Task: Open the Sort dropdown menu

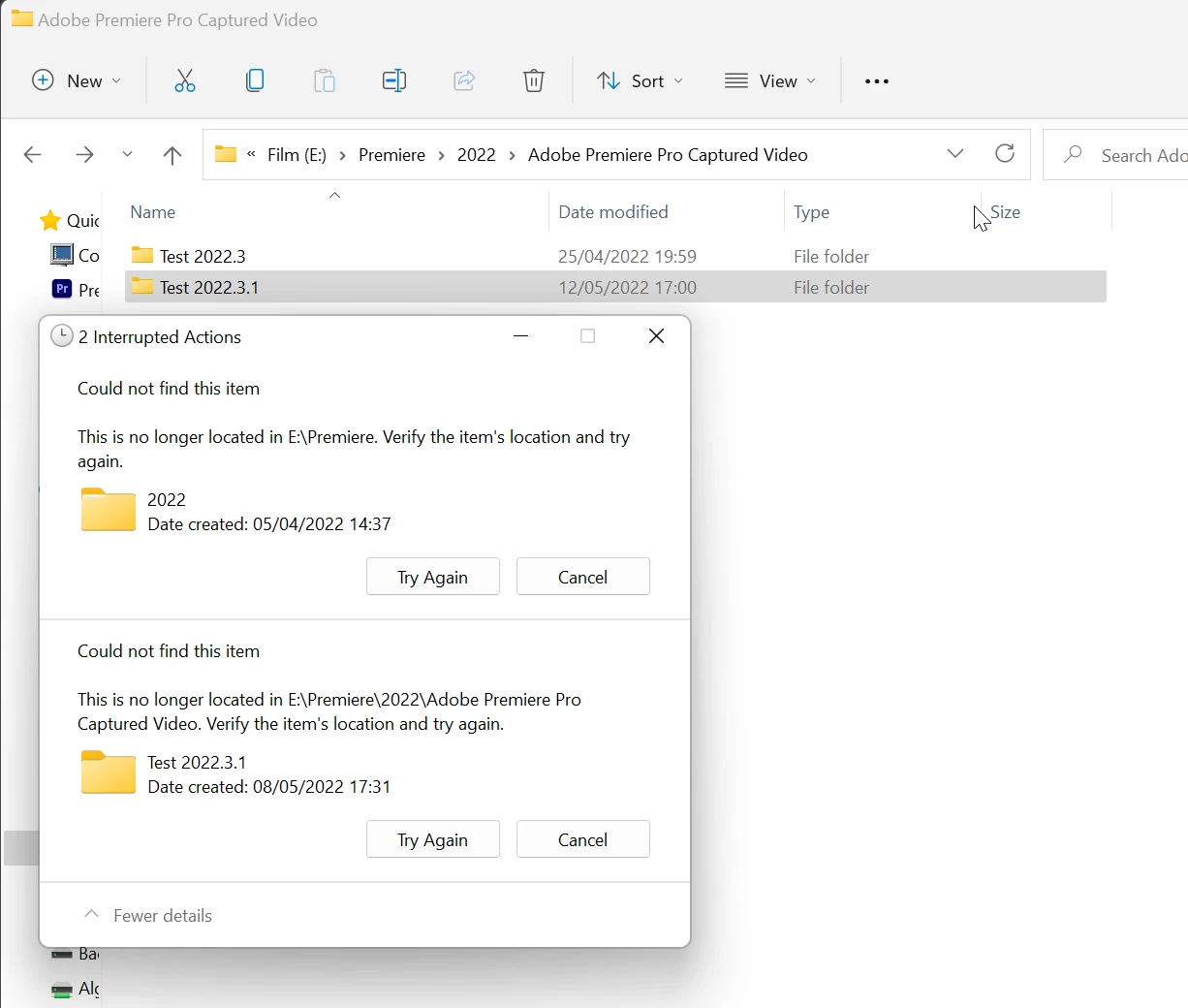Action: click(640, 80)
